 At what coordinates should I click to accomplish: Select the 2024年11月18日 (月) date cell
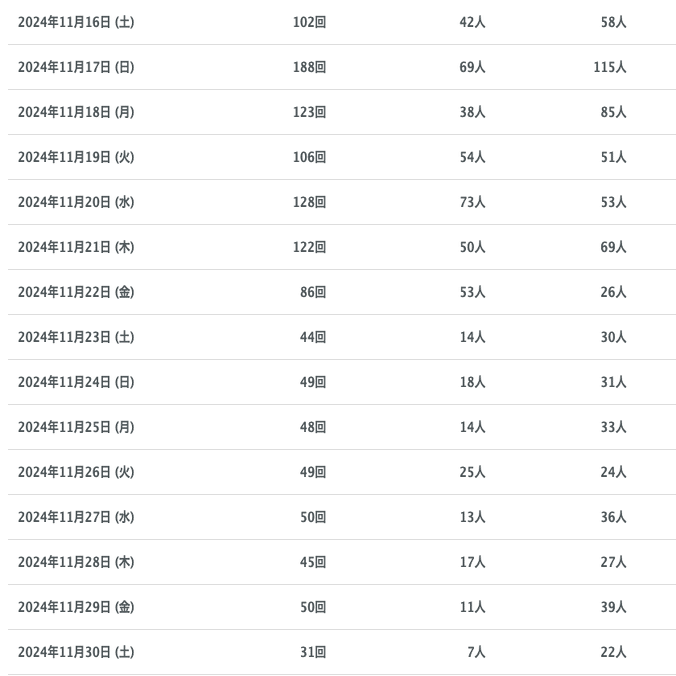pyautogui.click(x=76, y=112)
